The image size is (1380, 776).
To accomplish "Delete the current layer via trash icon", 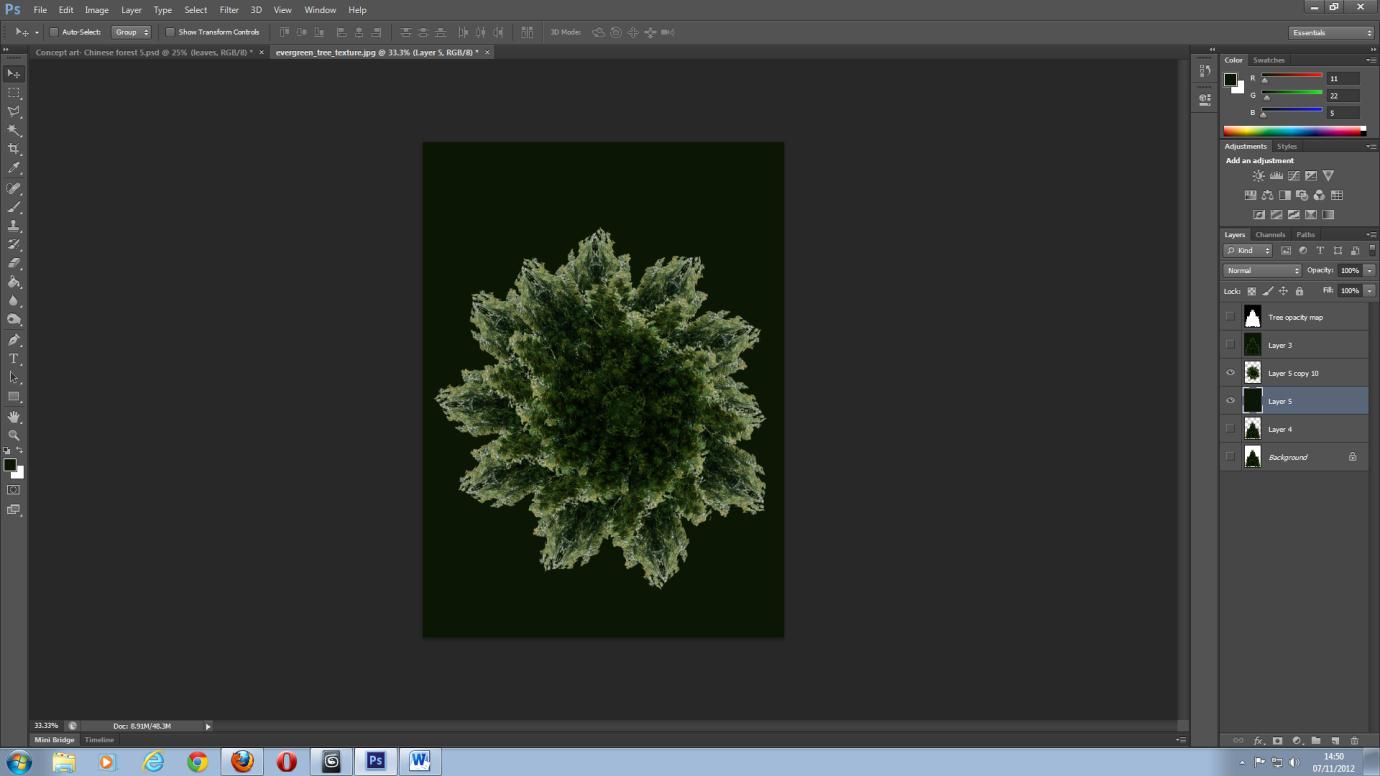I will pos(1354,741).
